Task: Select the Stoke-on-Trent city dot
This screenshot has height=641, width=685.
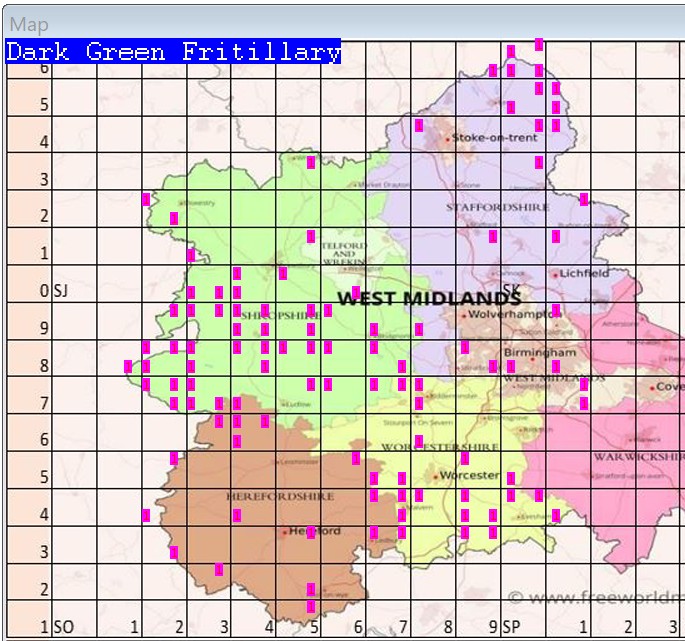Action: (x=448, y=139)
